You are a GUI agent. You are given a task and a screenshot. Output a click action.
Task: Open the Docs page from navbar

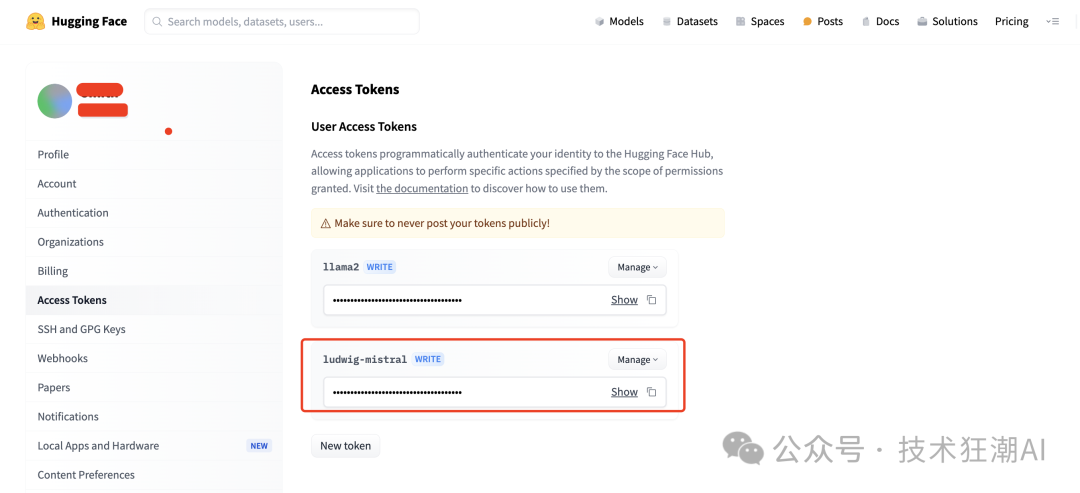click(x=880, y=21)
